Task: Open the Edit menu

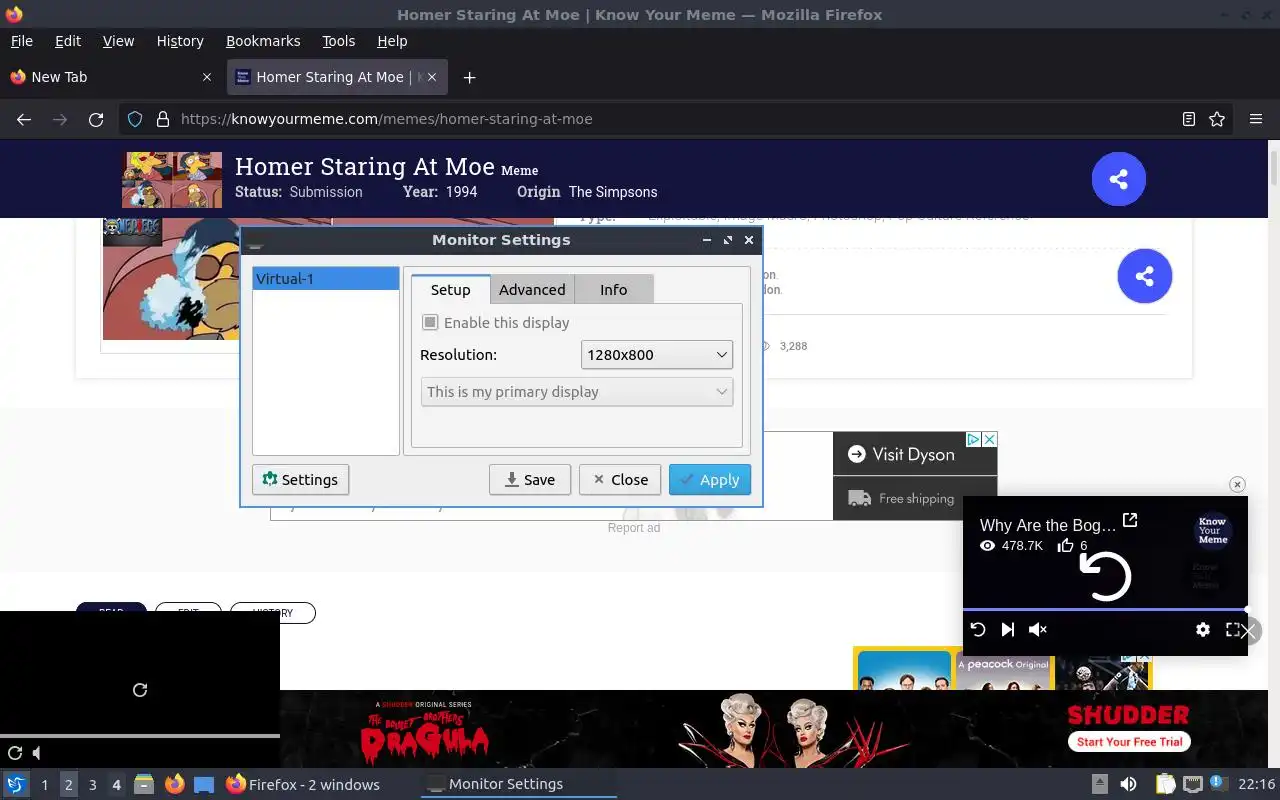Action: tap(68, 41)
